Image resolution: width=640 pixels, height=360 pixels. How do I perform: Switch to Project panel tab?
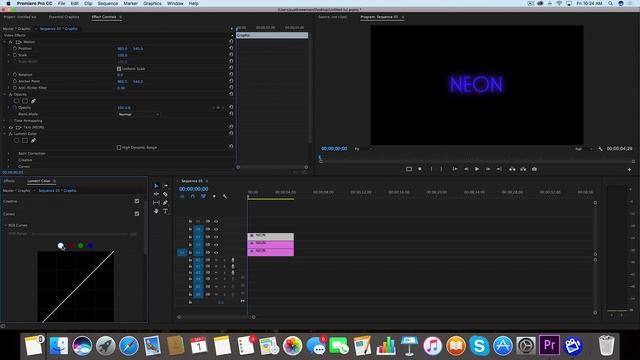(x=20, y=17)
